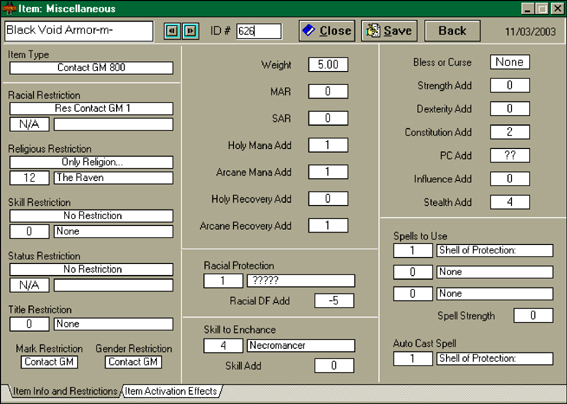Click the Auto Cast Spell Shell of Protection field
This screenshot has width=567, height=404.
[495, 358]
